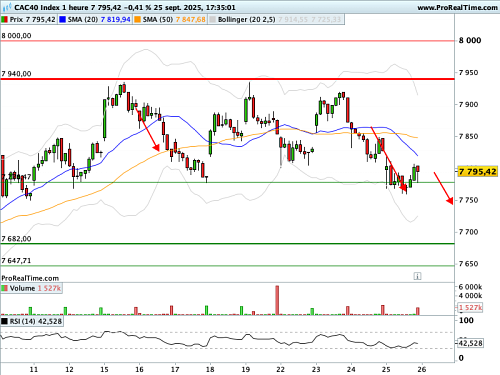Click the chart icon beside CAC40 Index title

7,7
